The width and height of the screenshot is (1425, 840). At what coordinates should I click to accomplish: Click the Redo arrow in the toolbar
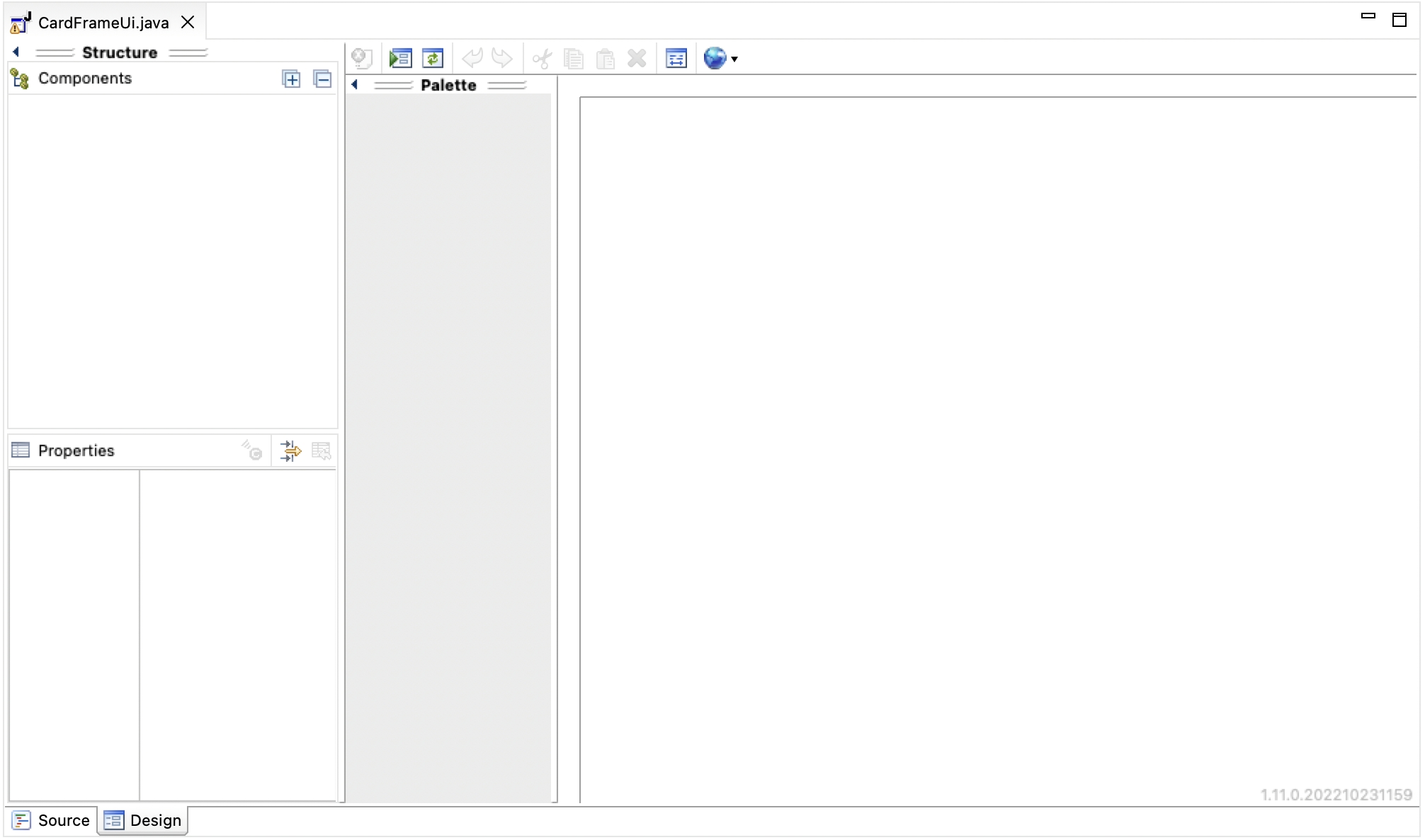click(501, 58)
